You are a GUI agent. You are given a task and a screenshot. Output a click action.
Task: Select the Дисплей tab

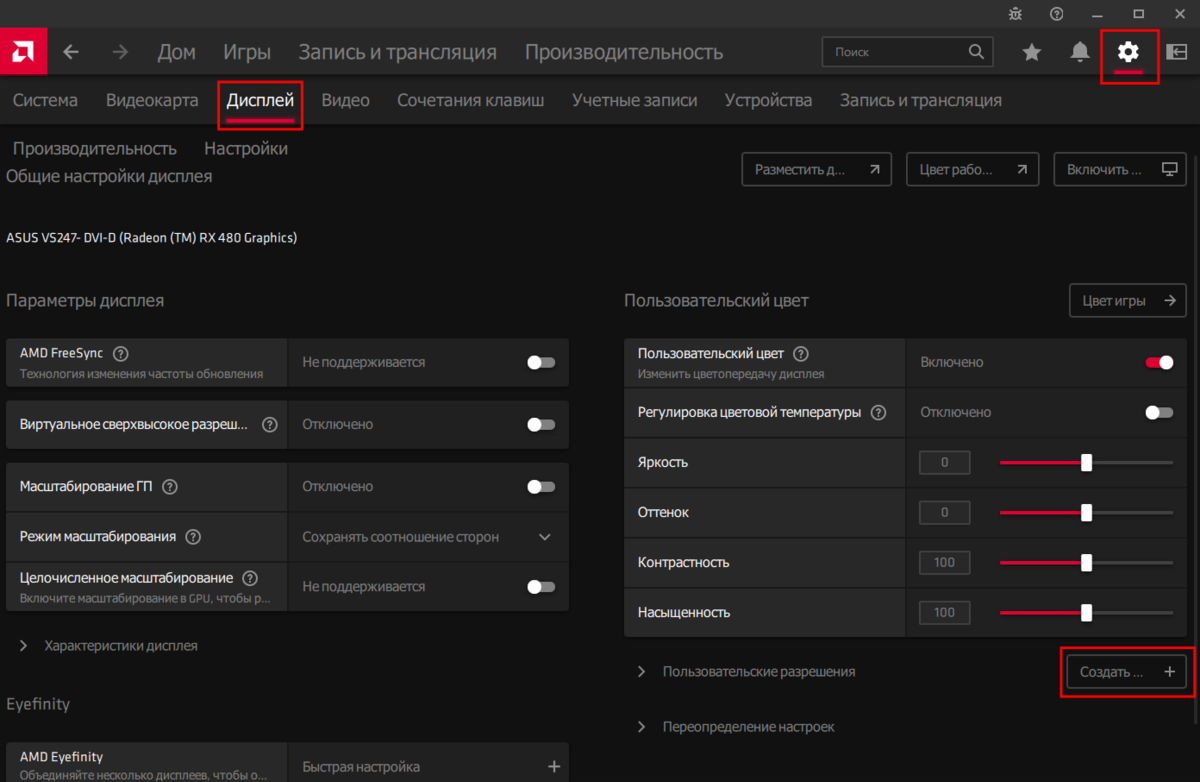260,100
